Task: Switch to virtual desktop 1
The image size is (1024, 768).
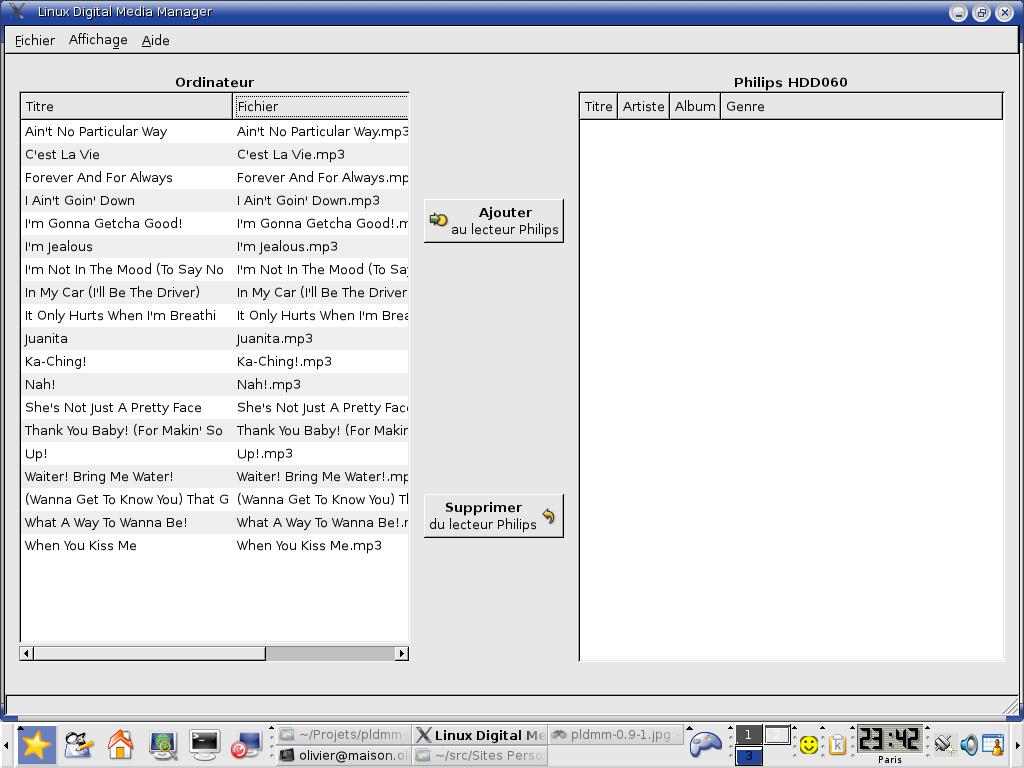Action: pyautogui.click(x=748, y=735)
